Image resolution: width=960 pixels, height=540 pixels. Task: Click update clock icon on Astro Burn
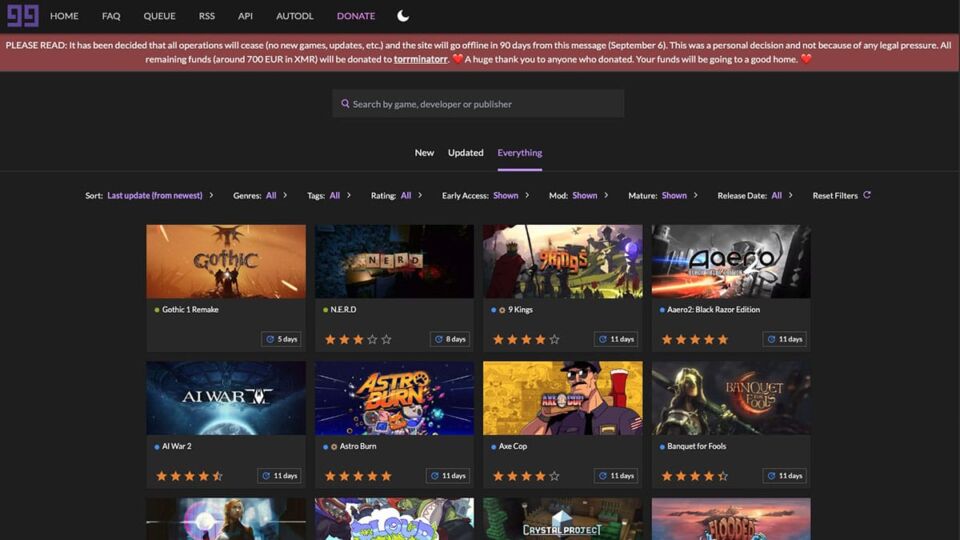(x=435, y=476)
